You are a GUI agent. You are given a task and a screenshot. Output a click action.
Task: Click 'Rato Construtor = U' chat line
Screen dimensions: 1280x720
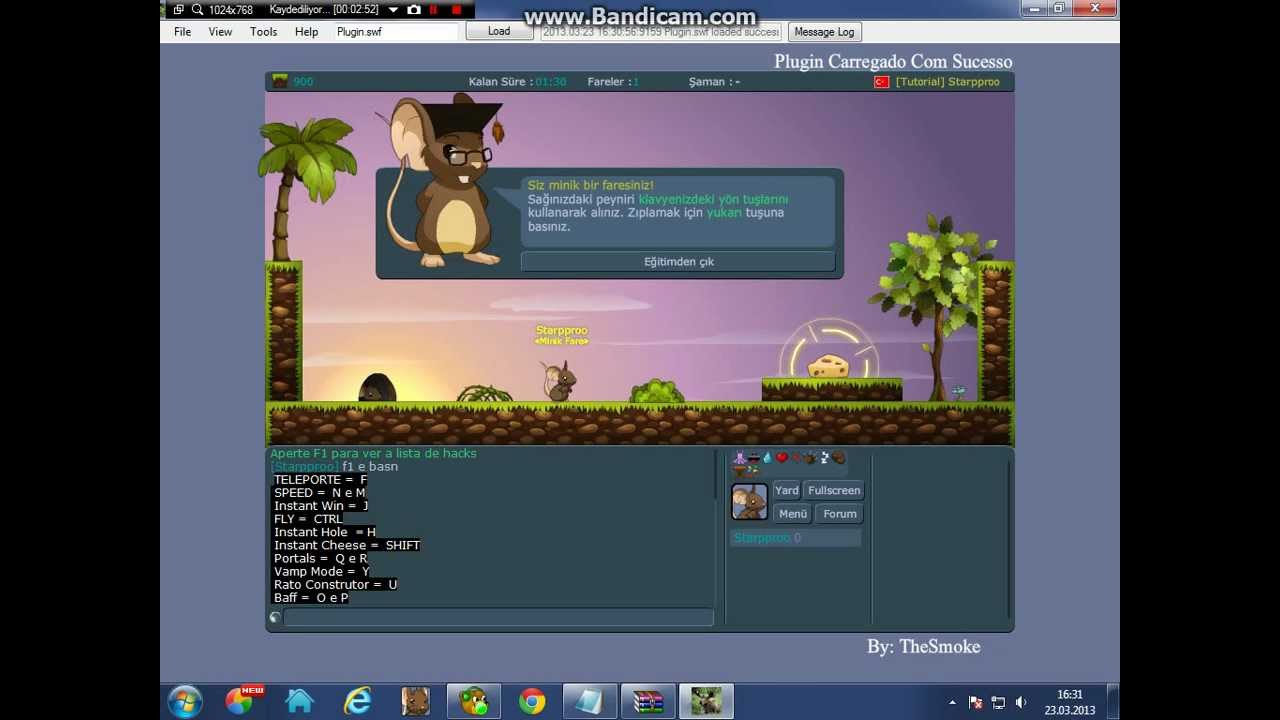point(335,584)
